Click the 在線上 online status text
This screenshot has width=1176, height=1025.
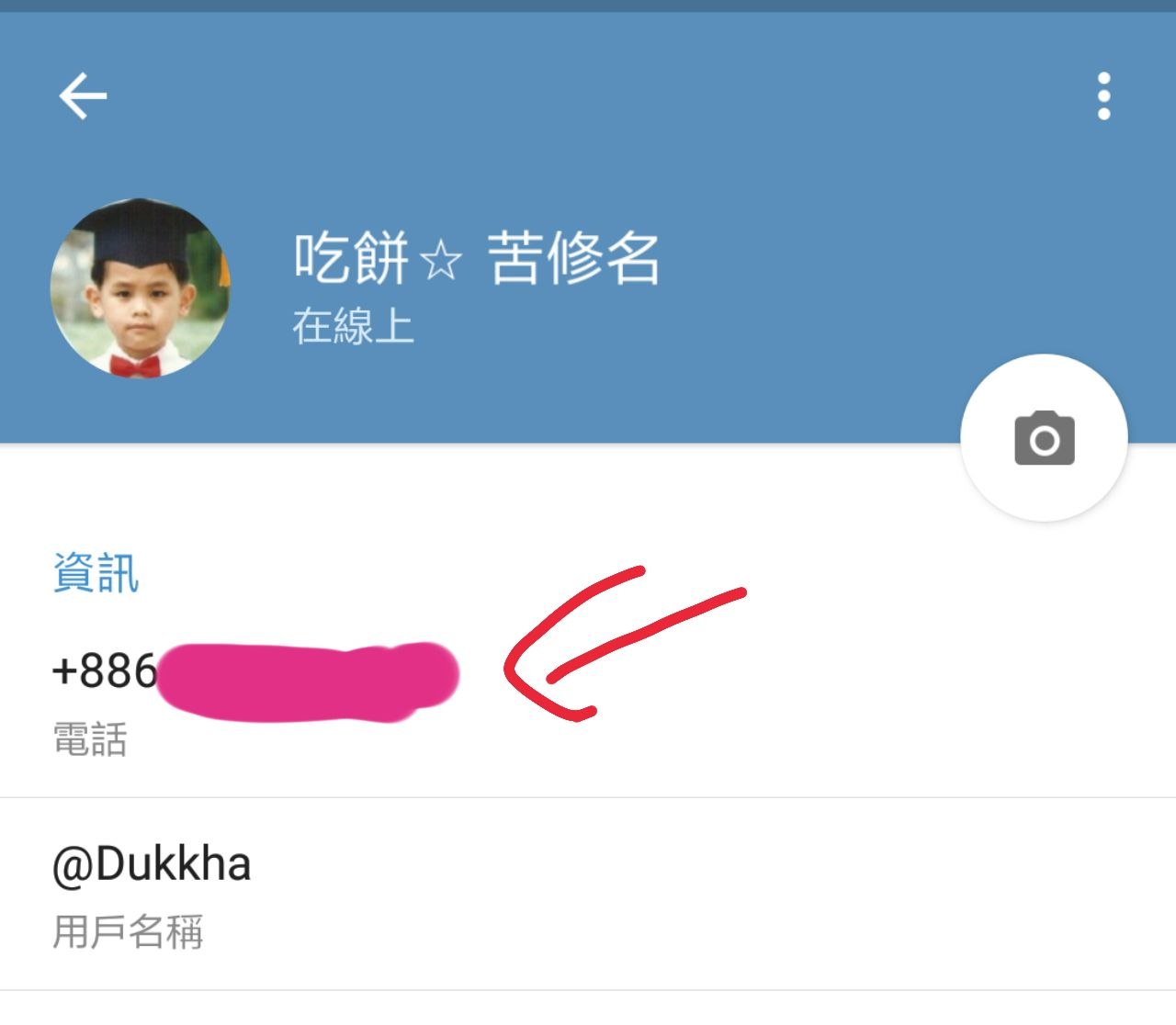tap(354, 326)
